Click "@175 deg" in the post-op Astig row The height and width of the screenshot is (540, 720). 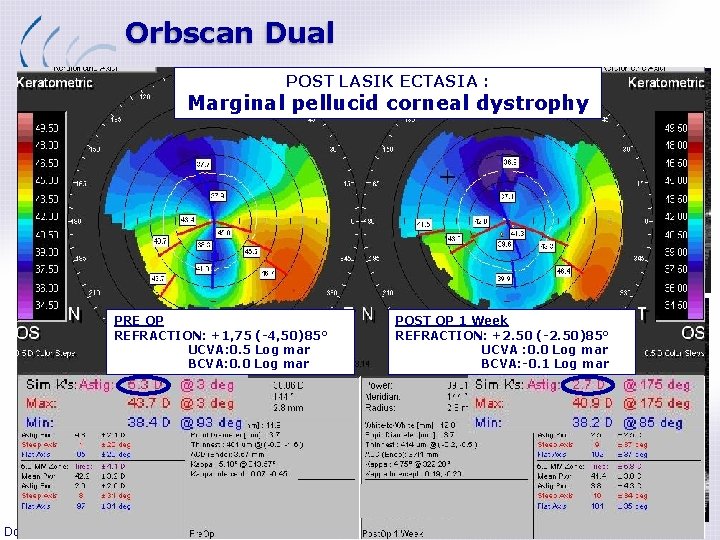coord(656,385)
